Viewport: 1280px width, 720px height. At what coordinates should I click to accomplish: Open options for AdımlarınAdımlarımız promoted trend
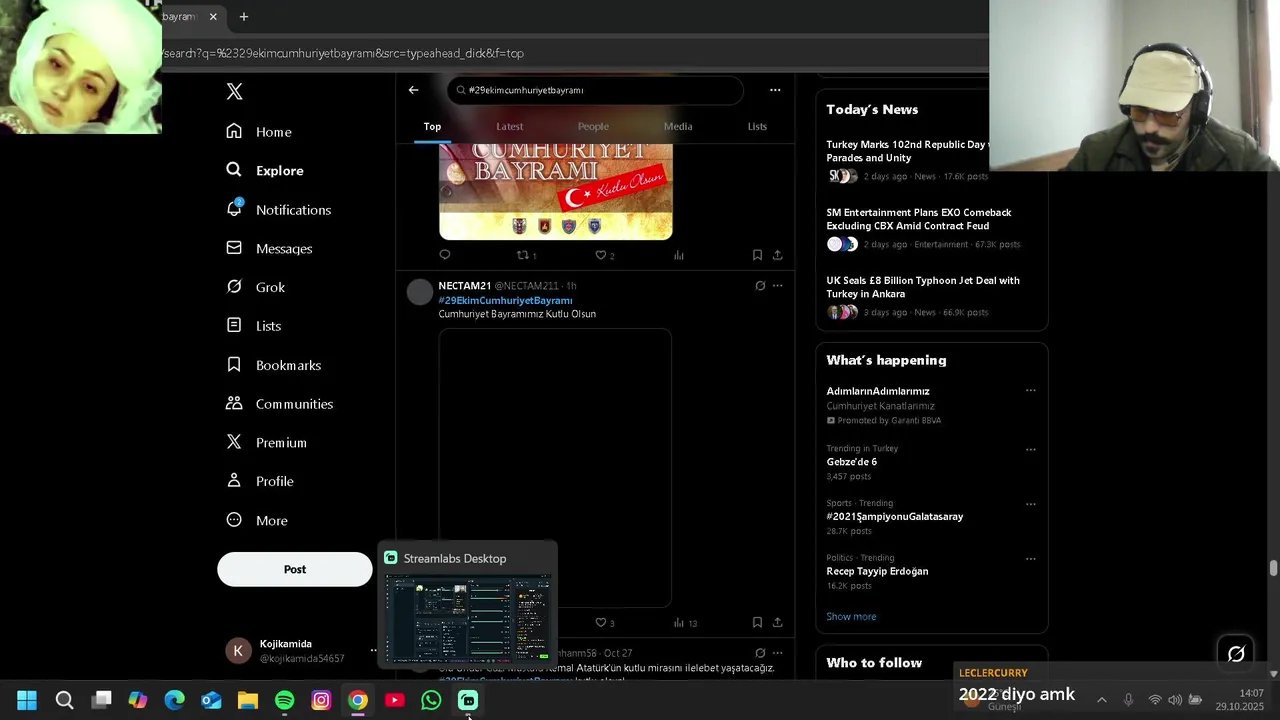tap(1030, 391)
